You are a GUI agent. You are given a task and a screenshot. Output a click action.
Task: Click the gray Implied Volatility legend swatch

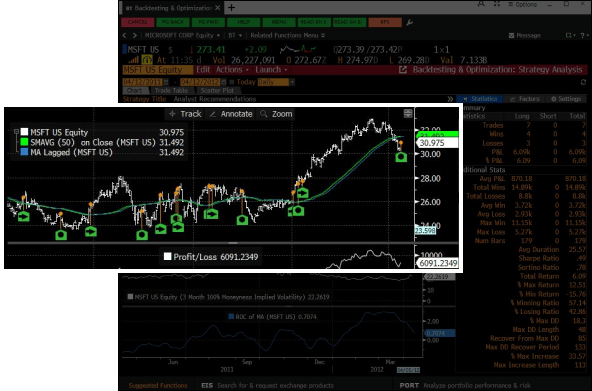pos(130,297)
